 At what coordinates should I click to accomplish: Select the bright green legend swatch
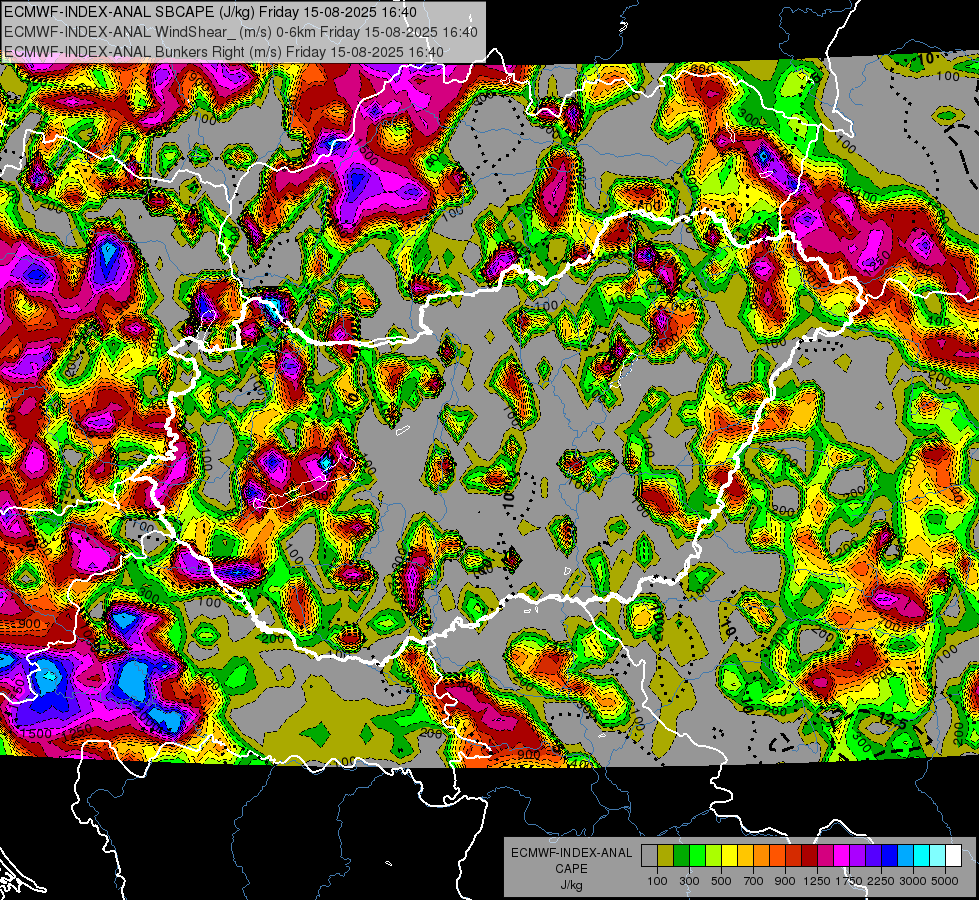[697, 856]
